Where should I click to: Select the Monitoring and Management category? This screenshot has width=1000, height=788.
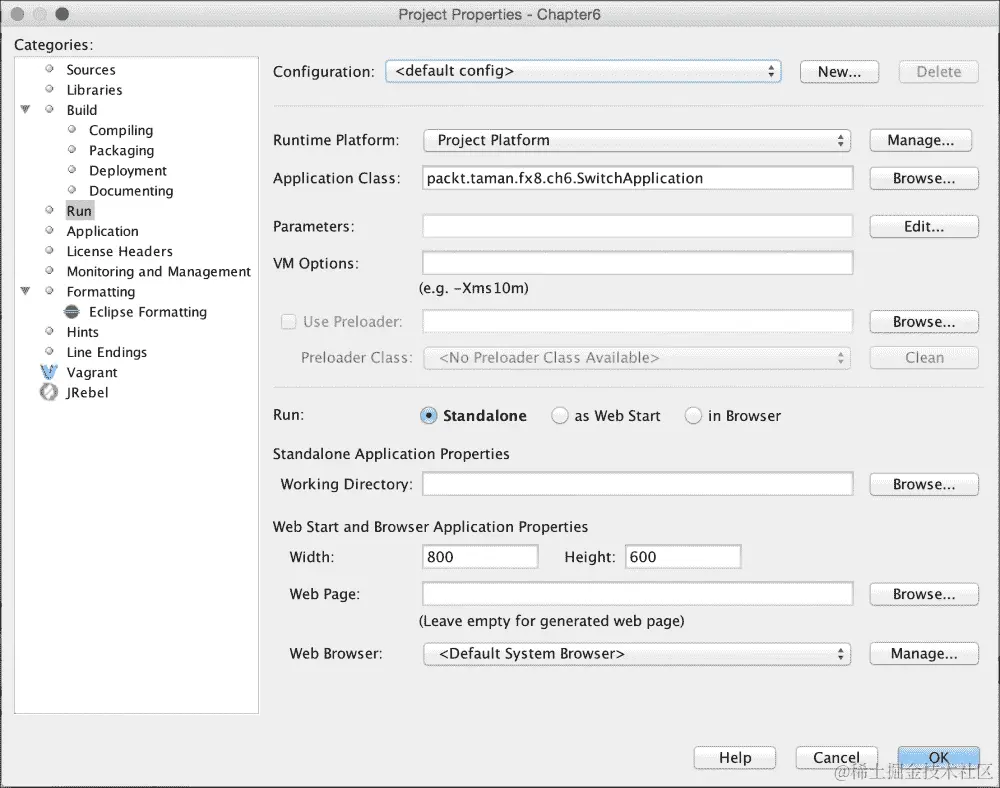click(x=158, y=271)
